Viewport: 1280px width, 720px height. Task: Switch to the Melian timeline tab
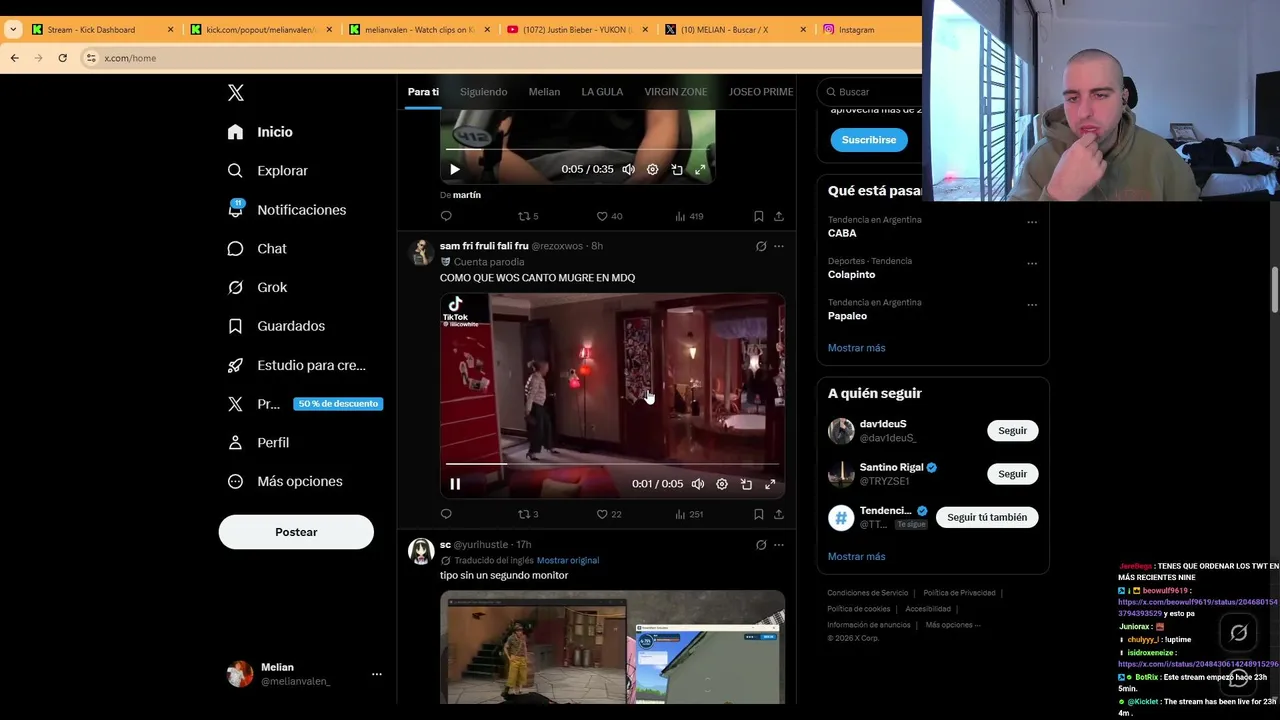[544, 92]
